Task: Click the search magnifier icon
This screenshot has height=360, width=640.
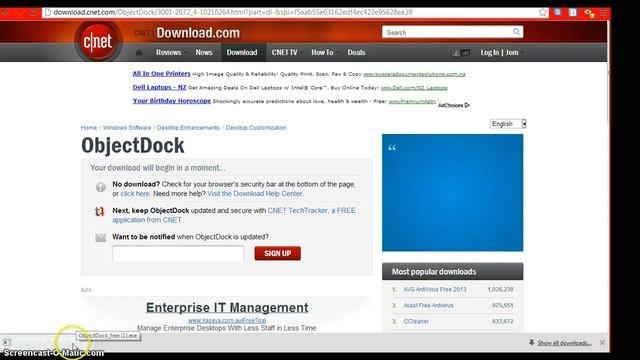Action: coord(516,32)
